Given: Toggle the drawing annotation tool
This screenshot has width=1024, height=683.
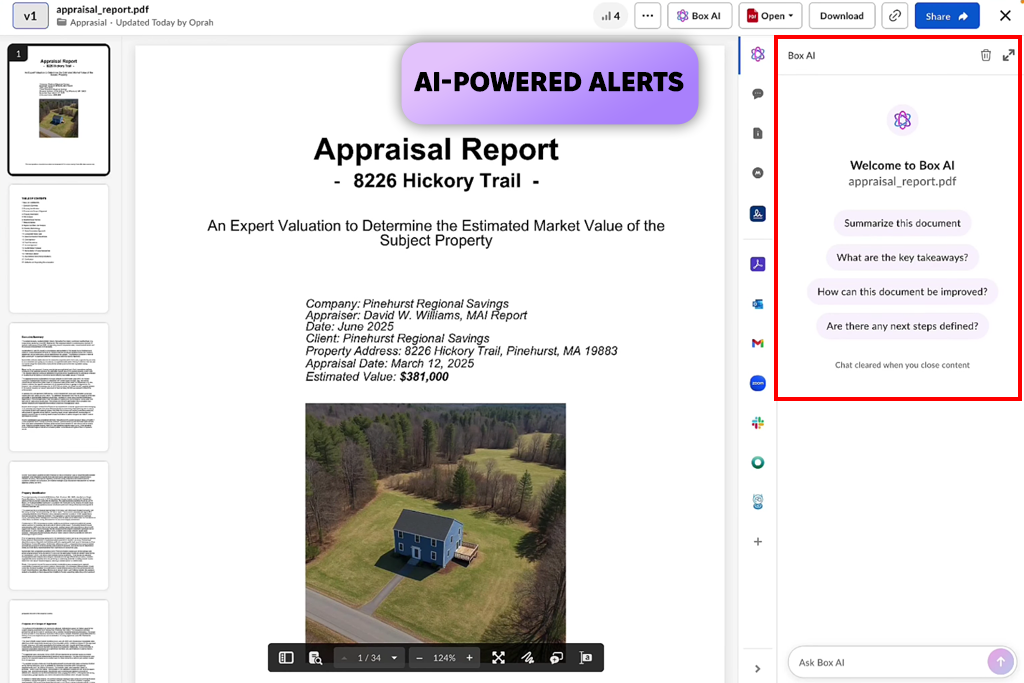Looking at the screenshot, I should pos(527,658).
